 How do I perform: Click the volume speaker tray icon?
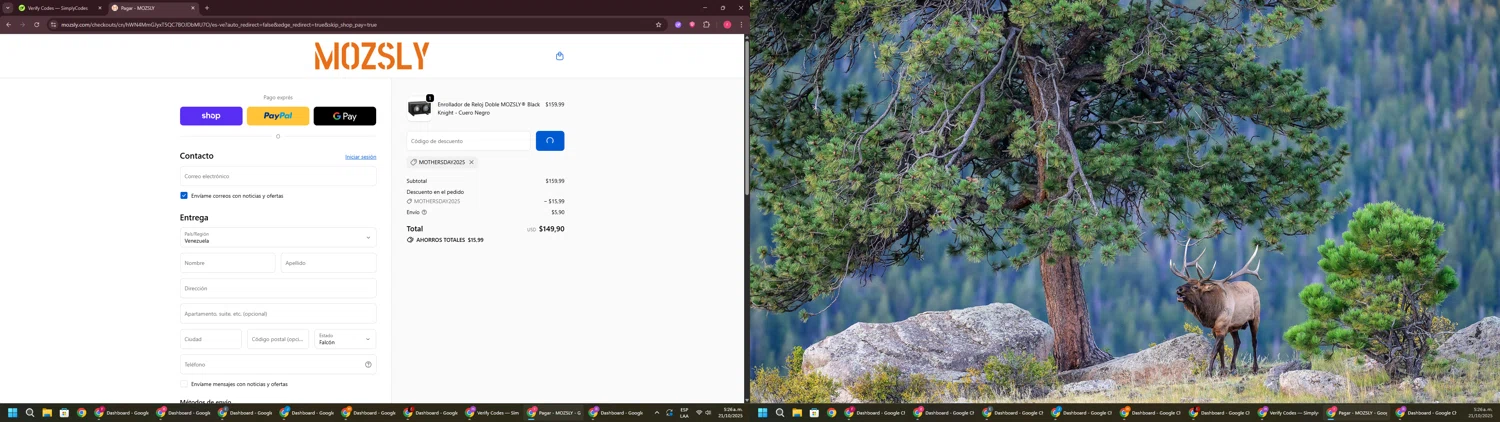coord(708,412)
